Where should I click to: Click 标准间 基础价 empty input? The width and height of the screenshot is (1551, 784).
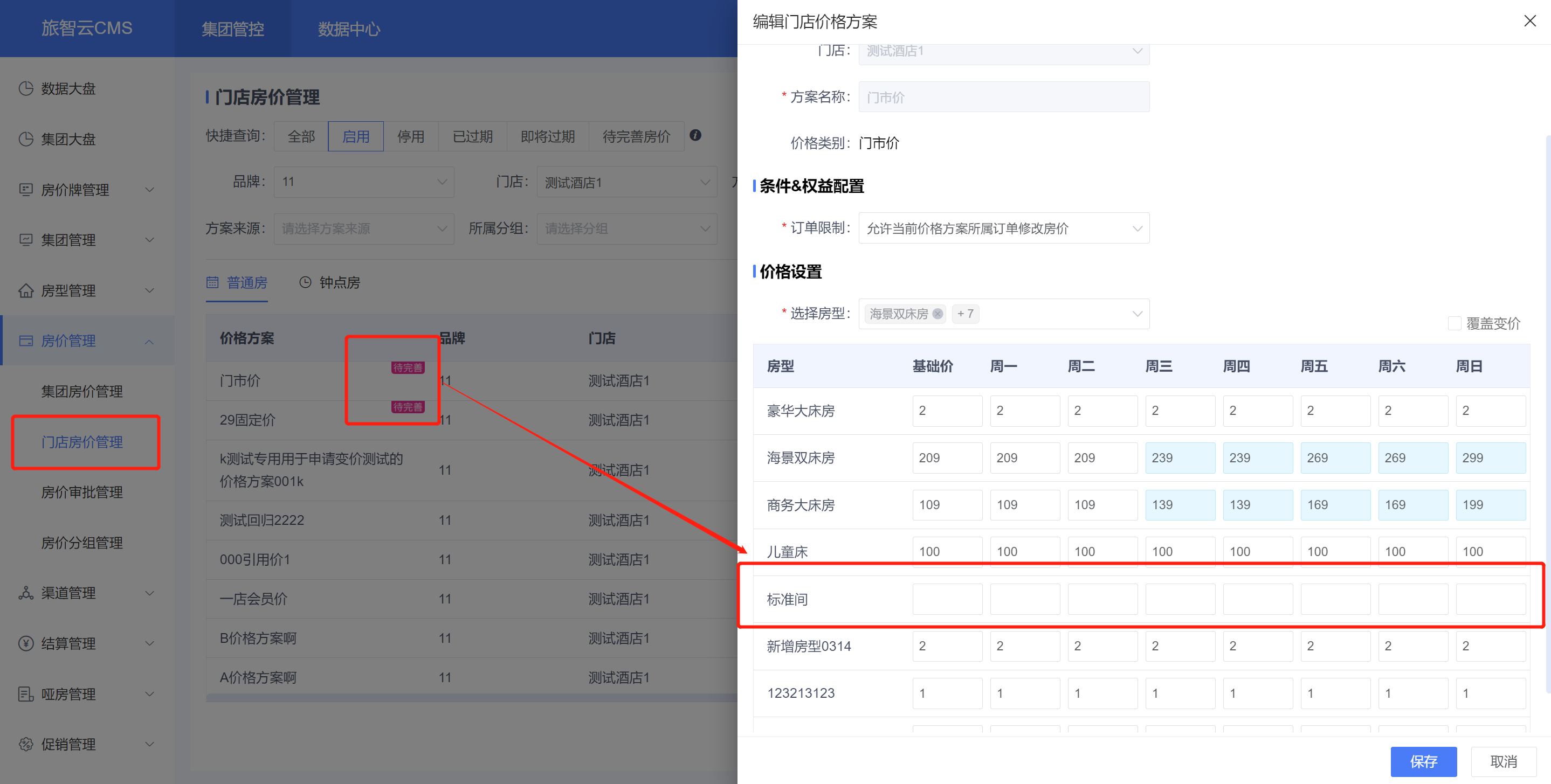click(x=947, y=599)
